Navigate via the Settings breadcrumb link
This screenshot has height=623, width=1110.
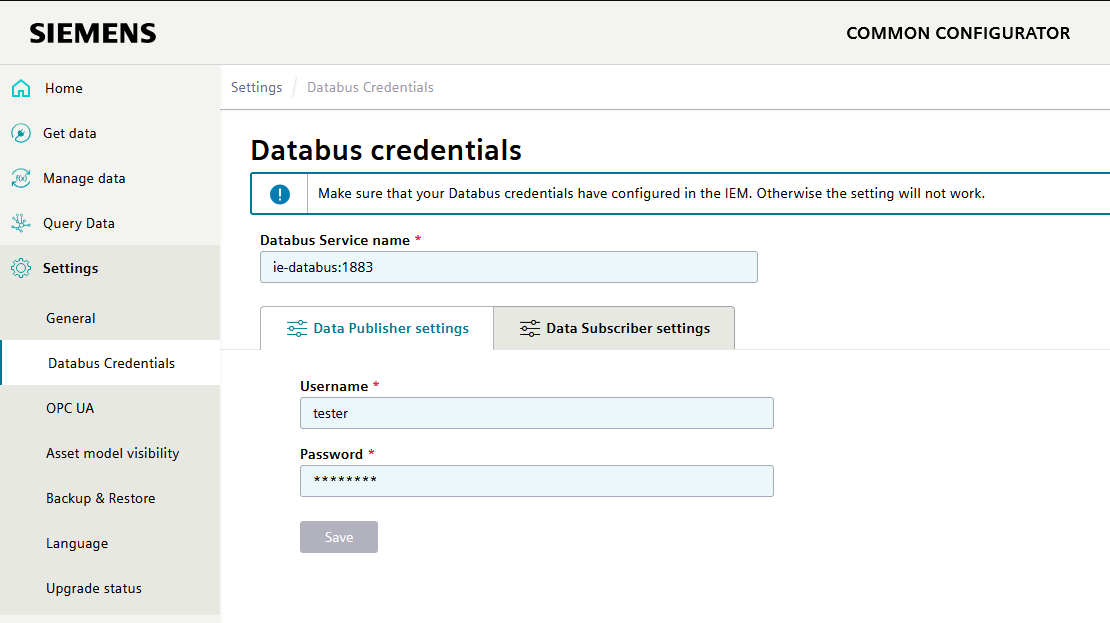click(256, 87)
